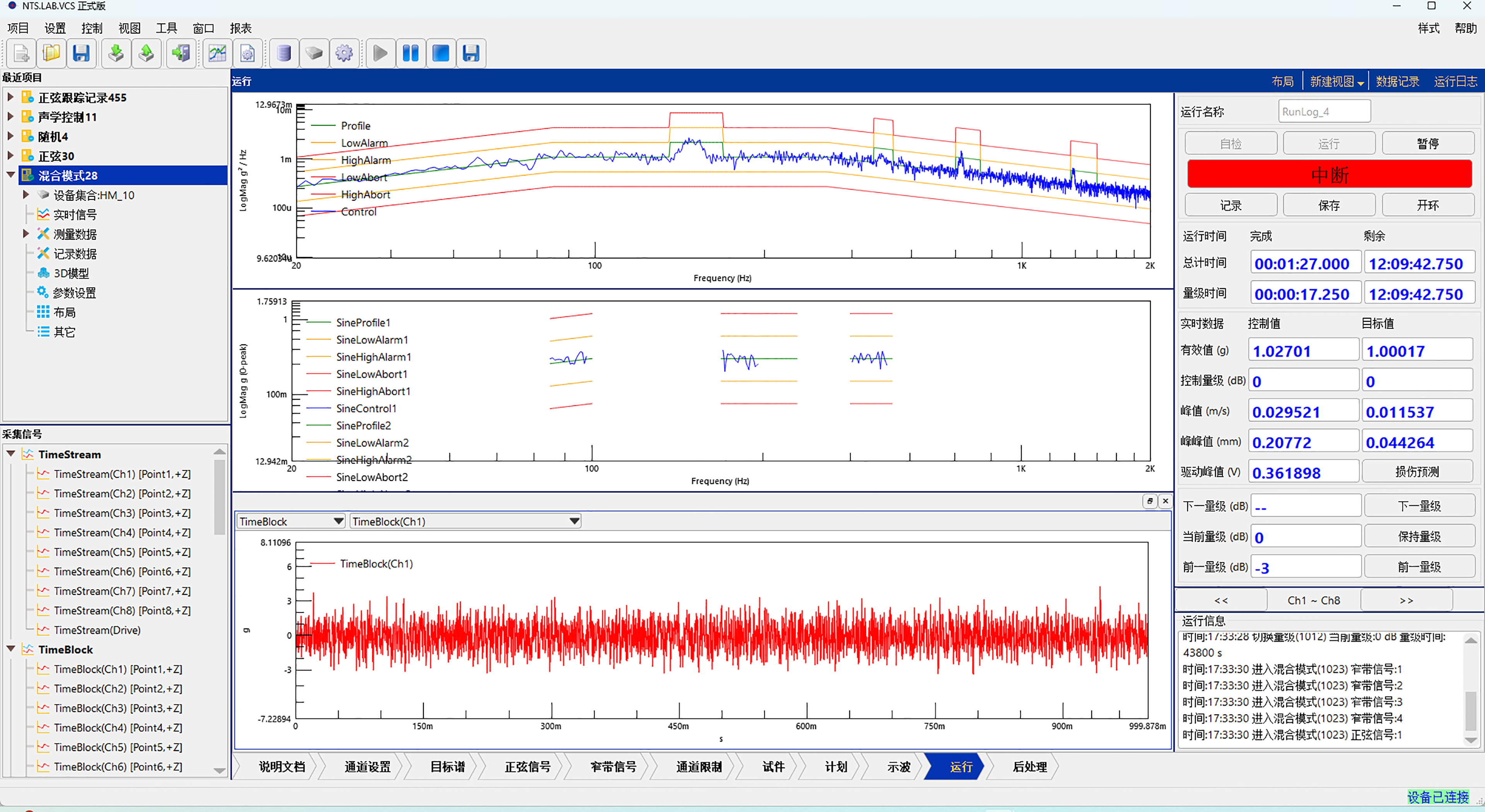This screenshot has height=812, width=1485.
Task: Open the 新建视图 dropdown
Action: tap(1337, 81)
